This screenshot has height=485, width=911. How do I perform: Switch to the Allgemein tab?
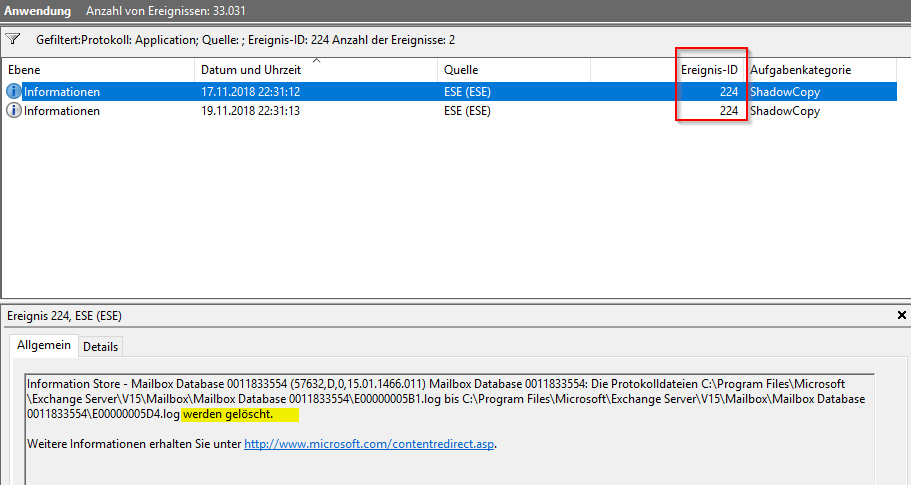point(44,345)
